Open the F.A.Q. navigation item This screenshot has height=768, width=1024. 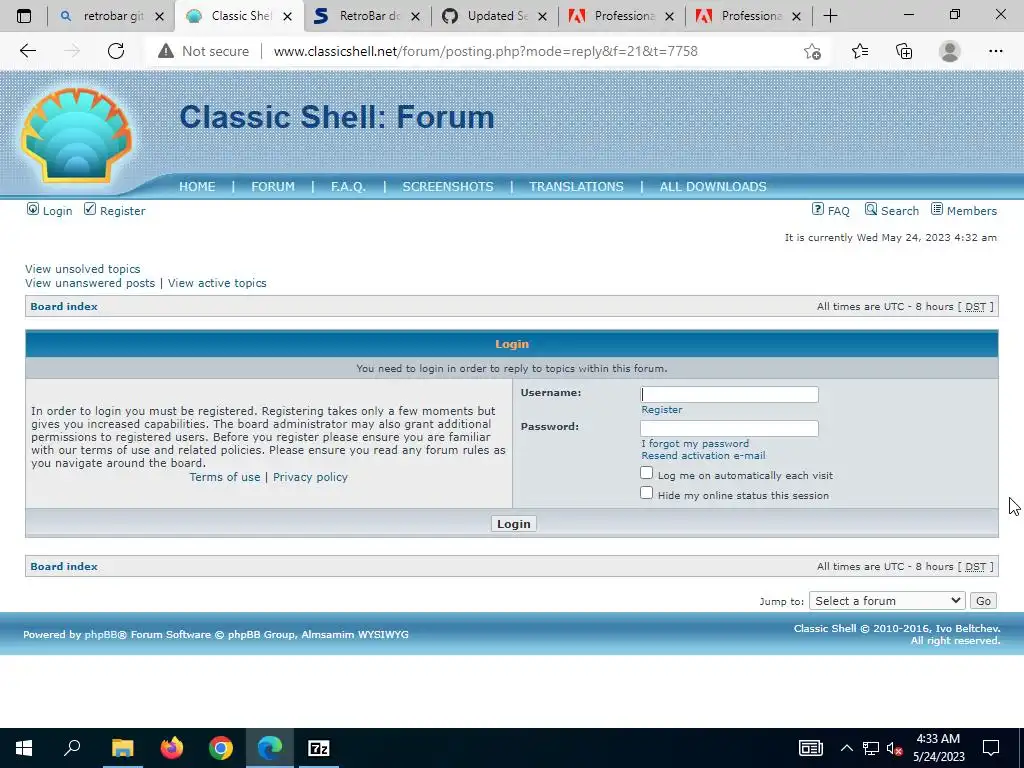(348, 187)
